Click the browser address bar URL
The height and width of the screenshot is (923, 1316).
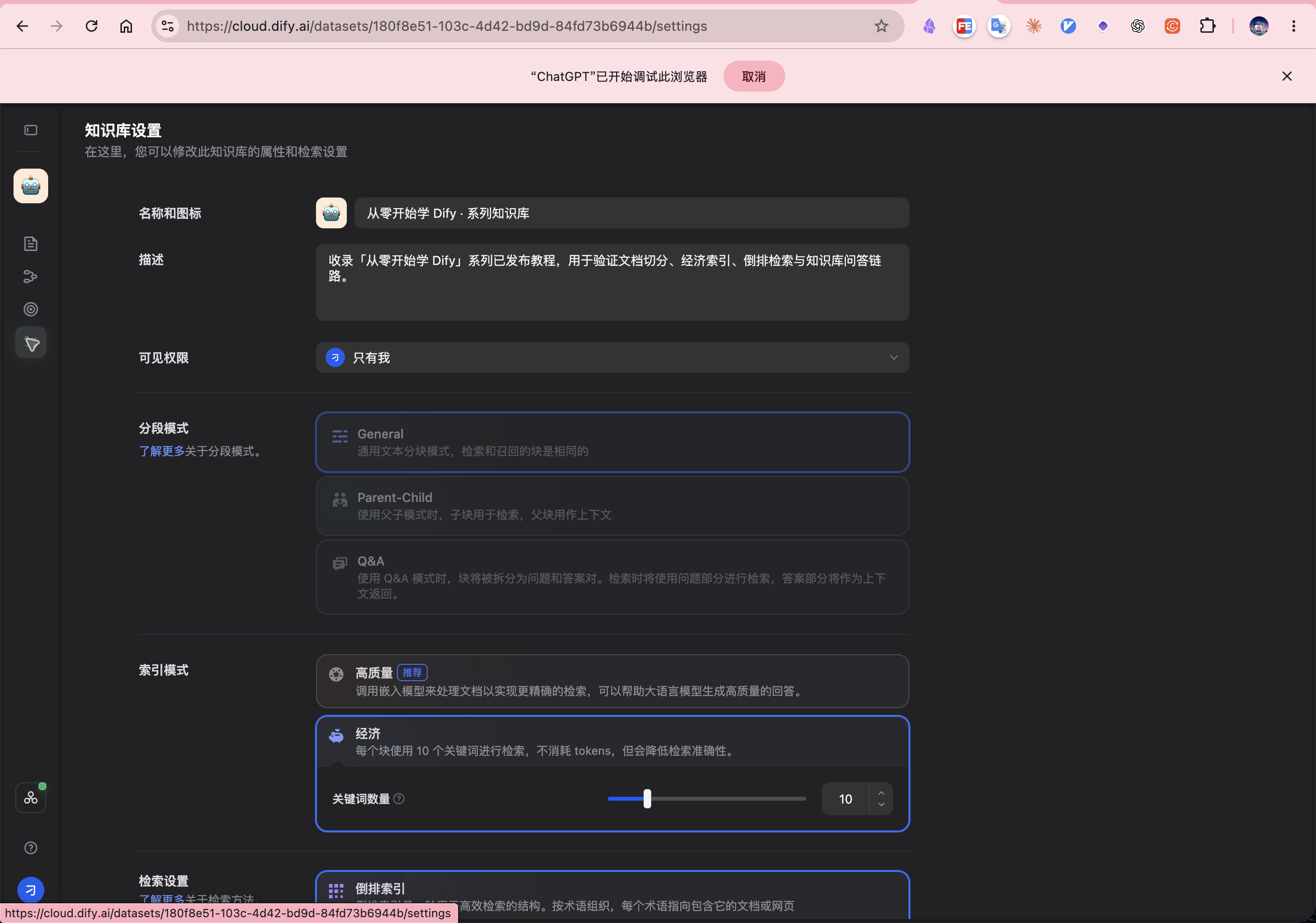(x=447, y=26)
